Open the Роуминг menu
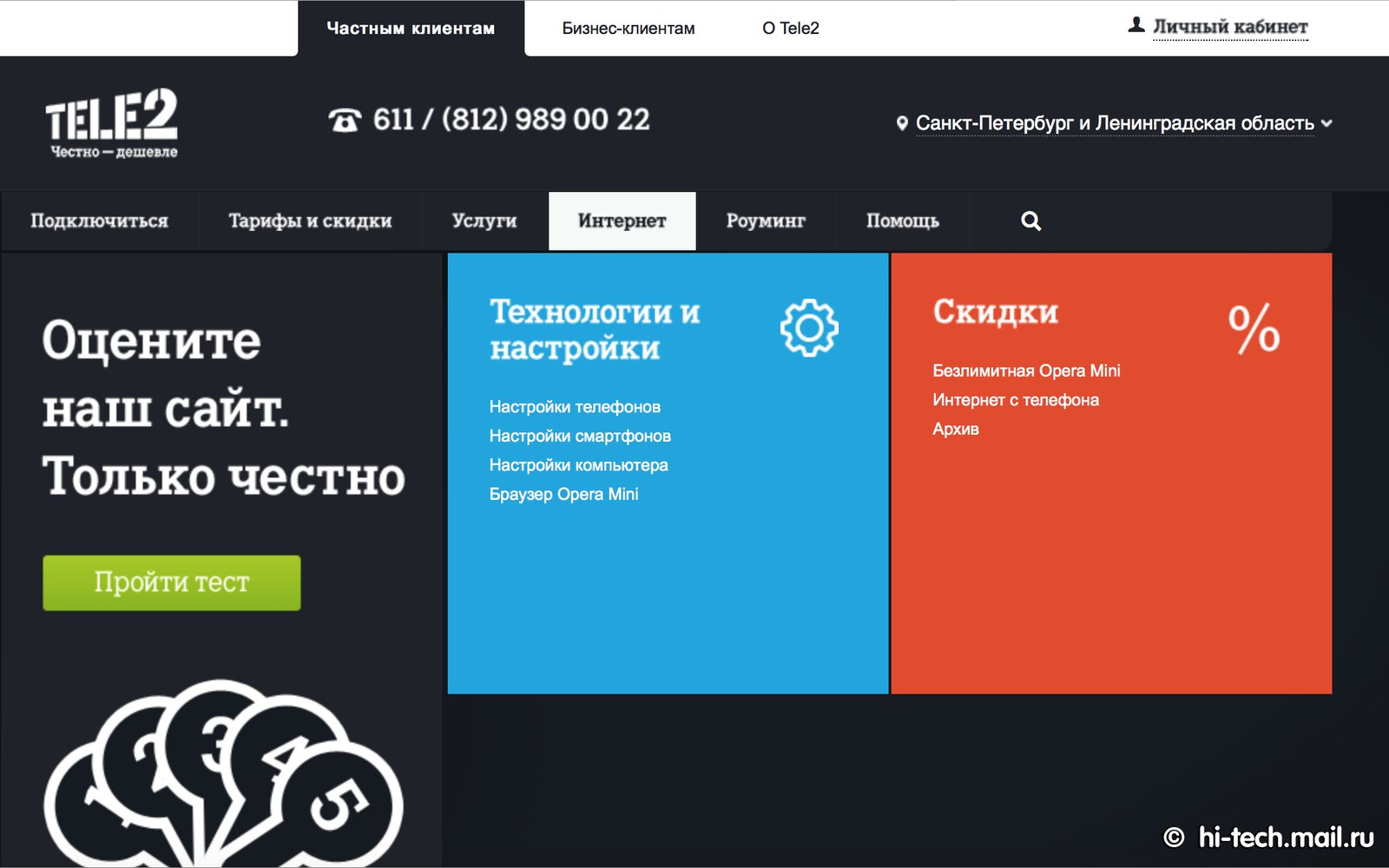1389x868 pixels. pyautogui.click(x=766, y=221)
